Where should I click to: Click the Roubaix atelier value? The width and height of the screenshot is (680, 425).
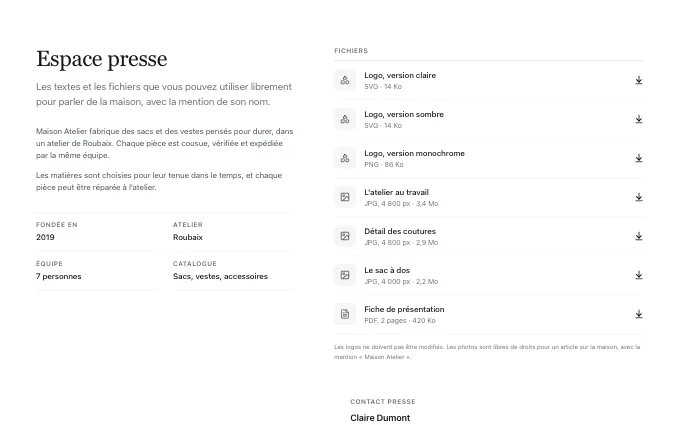(x=188, y=237)
